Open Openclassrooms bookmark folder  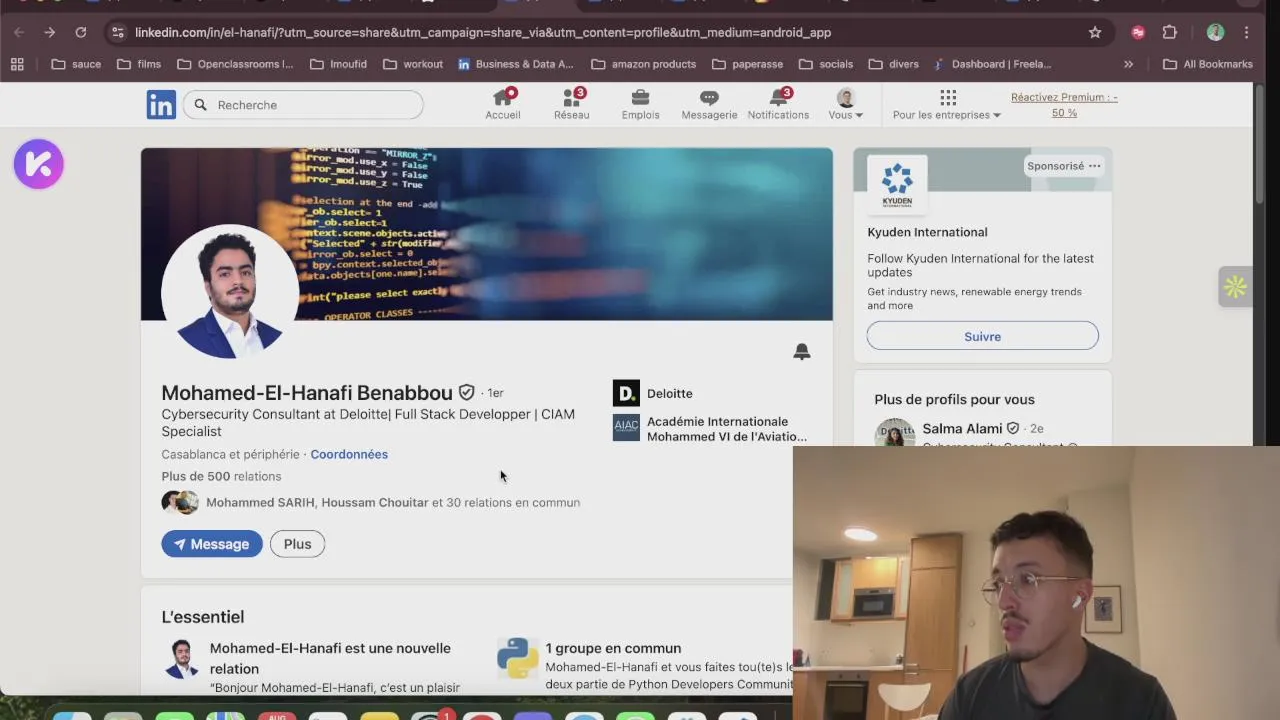coord(235,64)
